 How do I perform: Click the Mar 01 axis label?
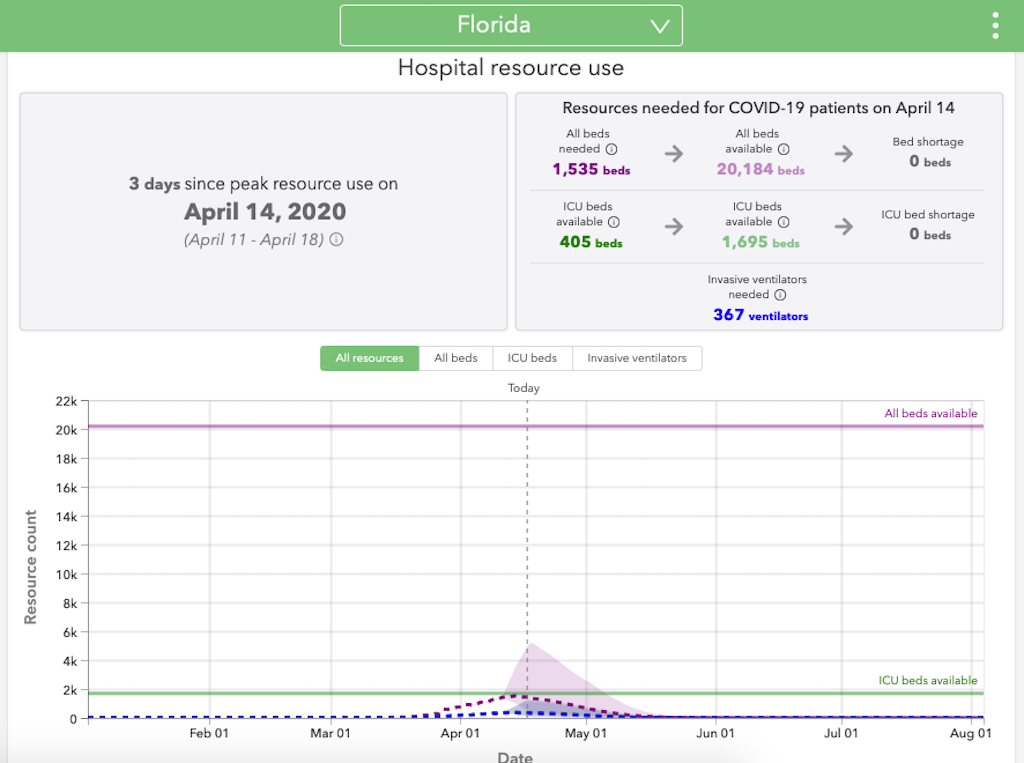tap(330, 733)
